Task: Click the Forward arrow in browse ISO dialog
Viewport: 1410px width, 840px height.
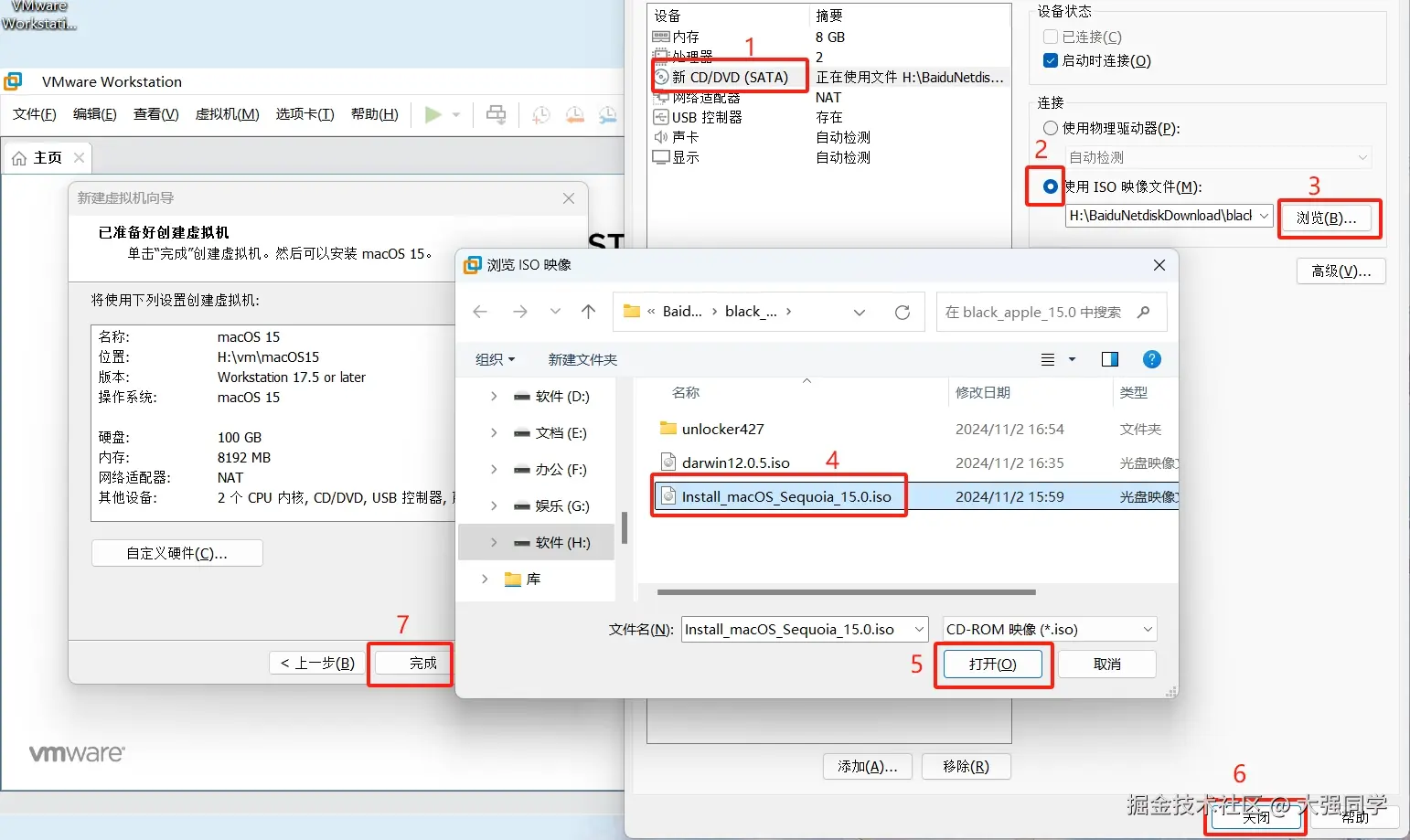Action: pyautogui.click(x=520, y=312)
